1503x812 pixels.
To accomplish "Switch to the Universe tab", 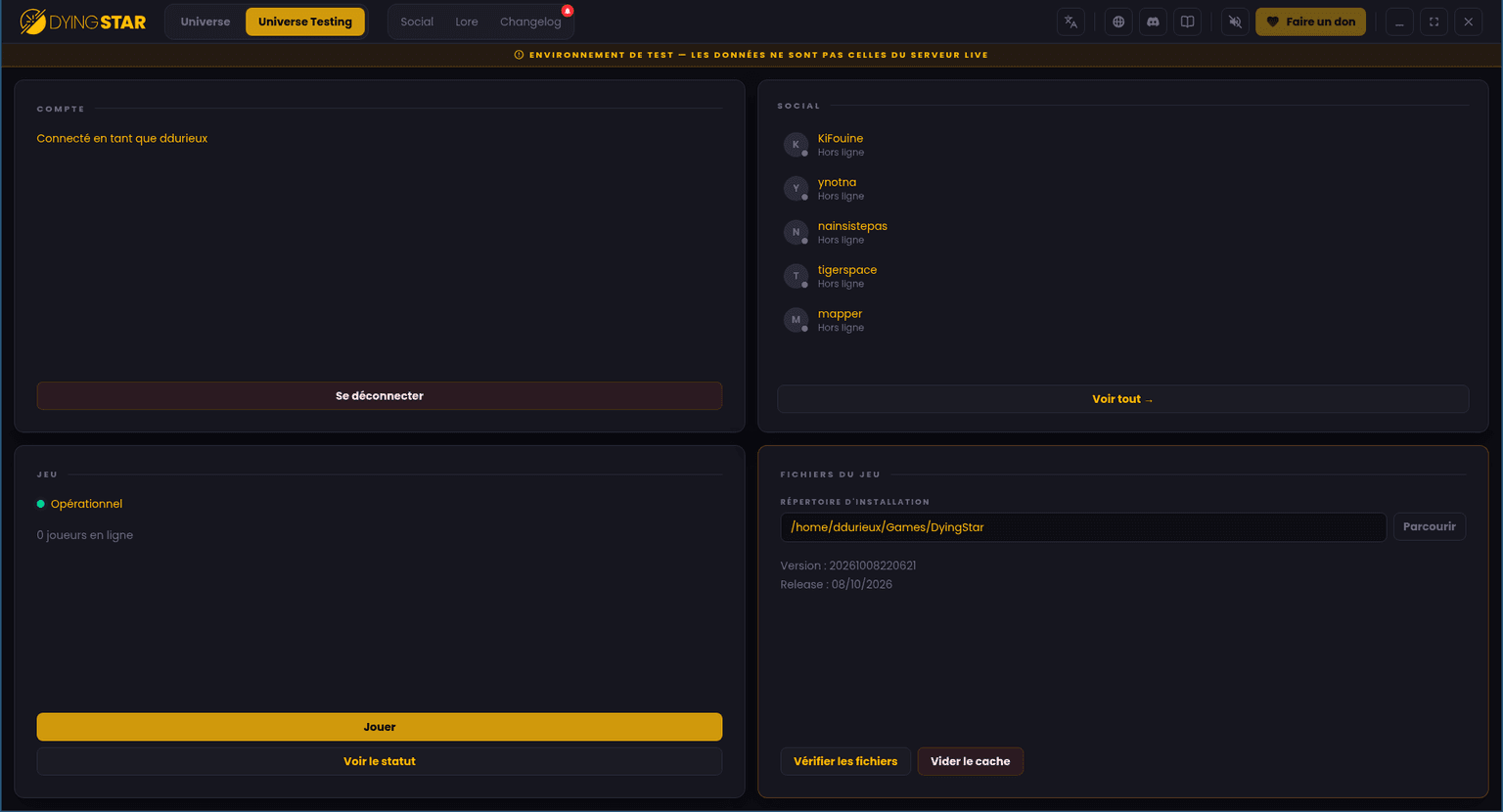I will point(205,22).
